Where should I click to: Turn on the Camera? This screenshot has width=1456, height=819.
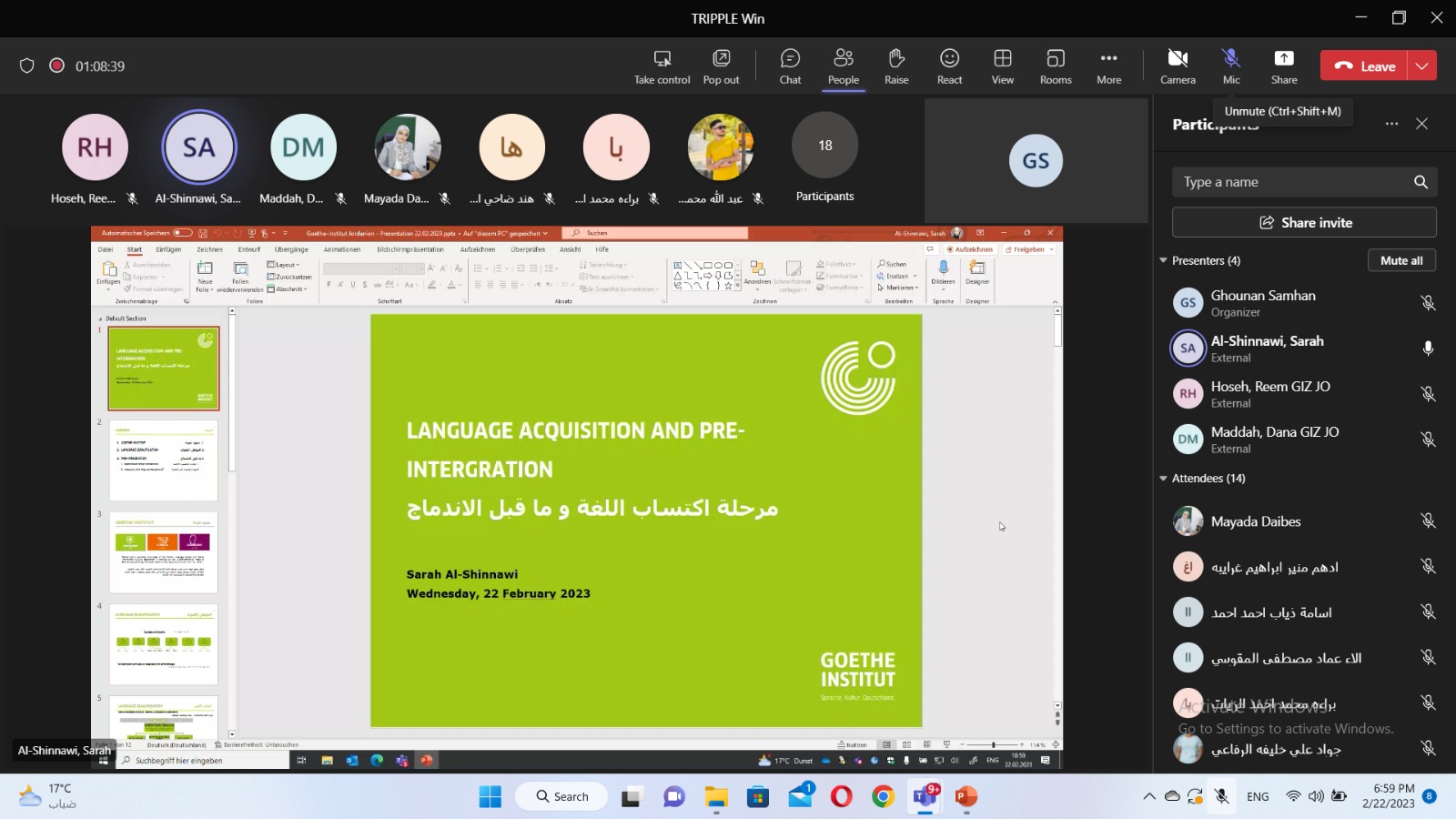1178,66
